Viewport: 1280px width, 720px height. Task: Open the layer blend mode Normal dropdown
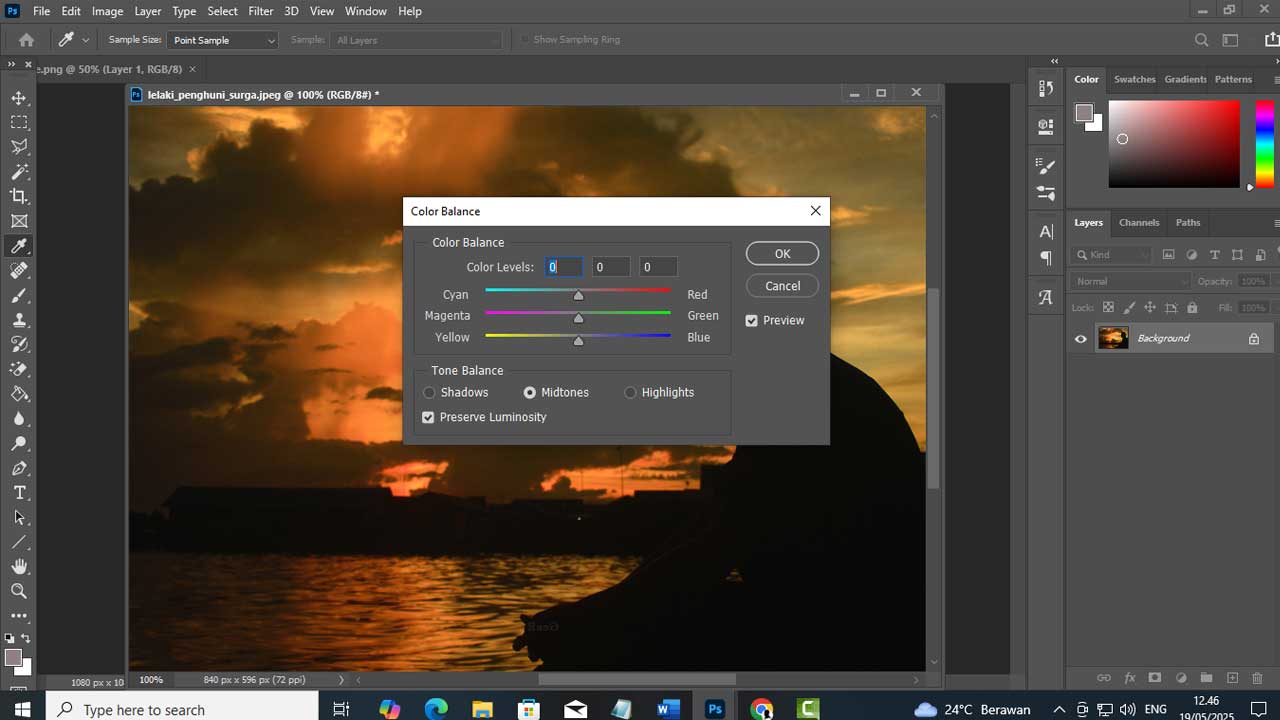click(x=1130, y=281)
